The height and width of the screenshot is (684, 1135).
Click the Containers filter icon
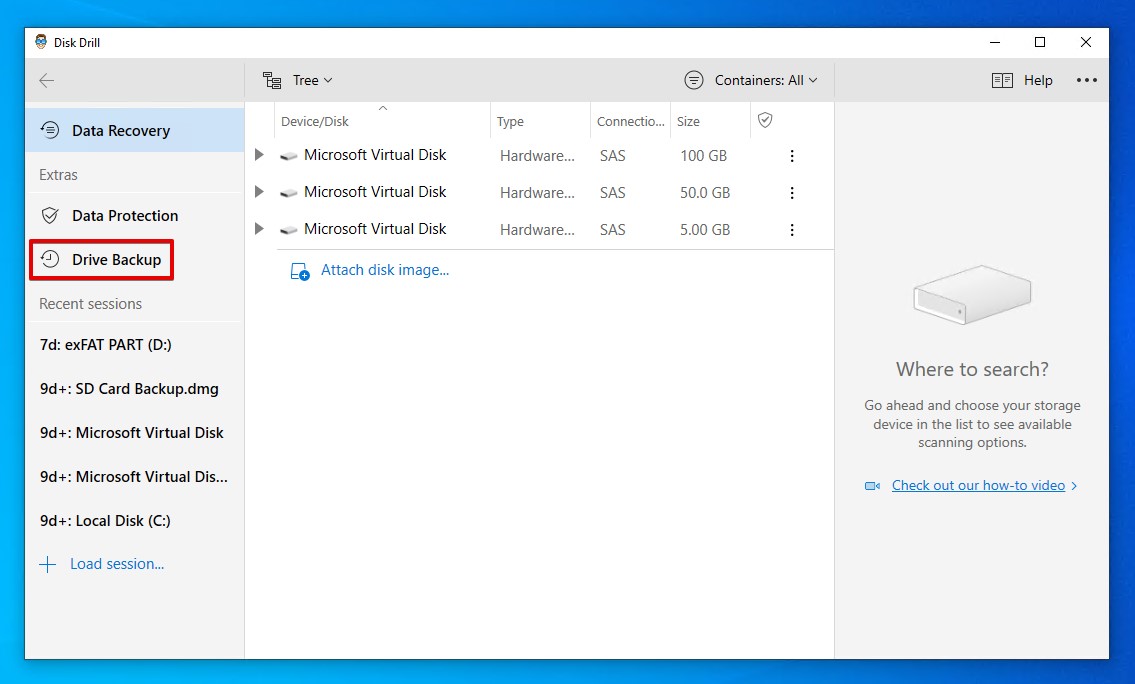(x=693, y=80)
